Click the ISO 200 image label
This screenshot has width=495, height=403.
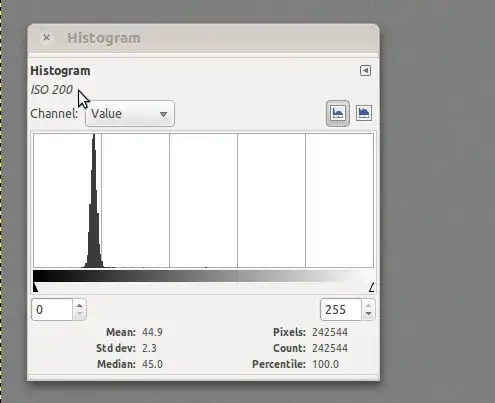click(x=52, y=90)
